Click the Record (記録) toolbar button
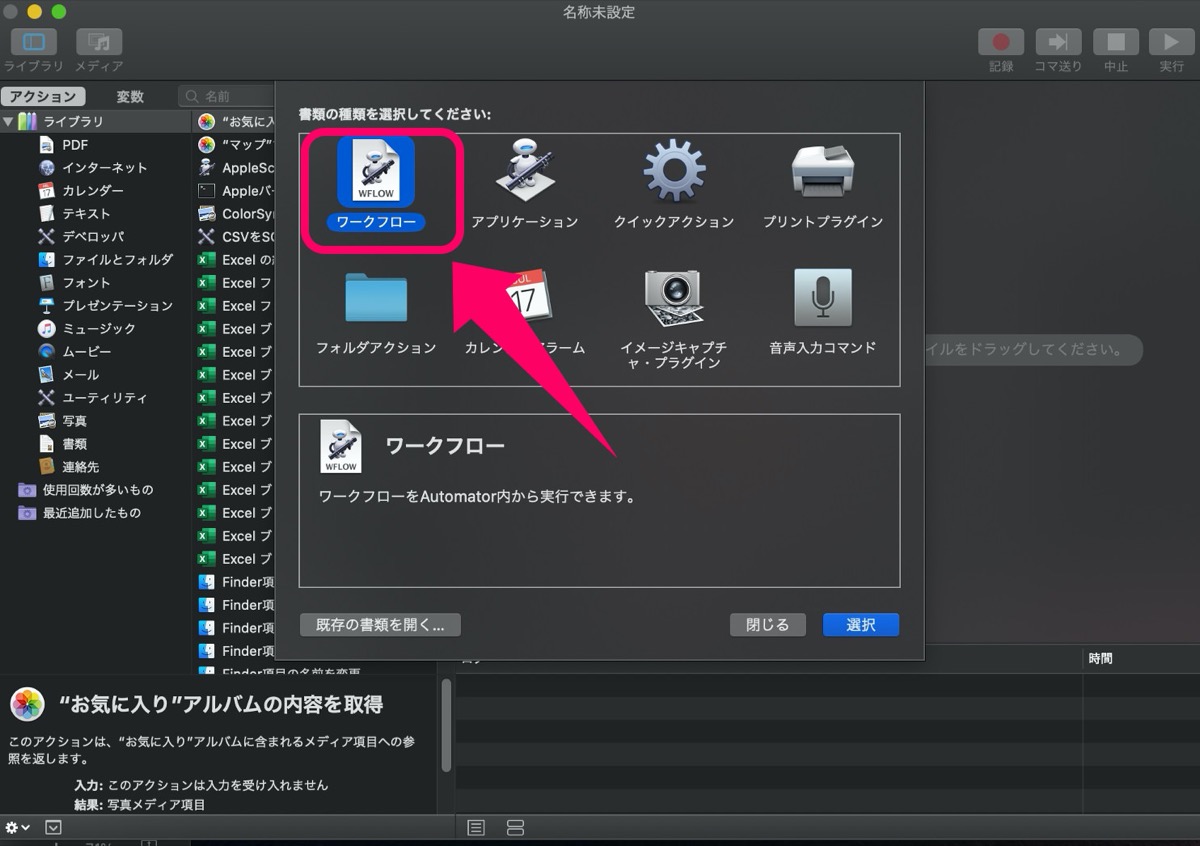 (1001, 42)
